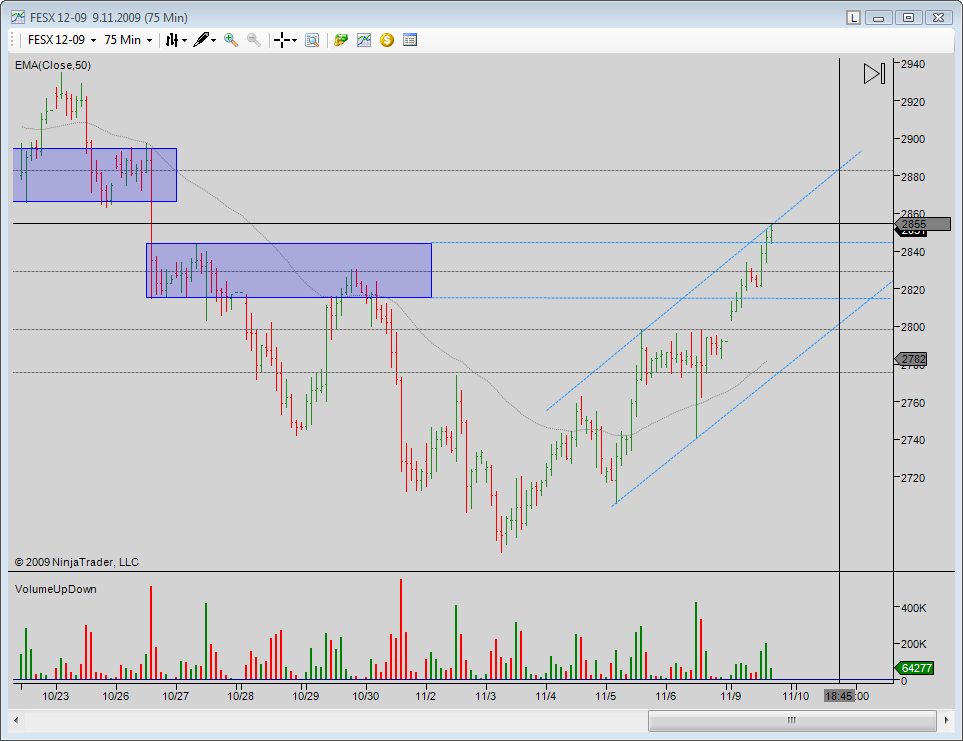Viewport: 963px width, 741px height.
Task: Click the Zoom In magnifier icon
Action: (231, 40)
